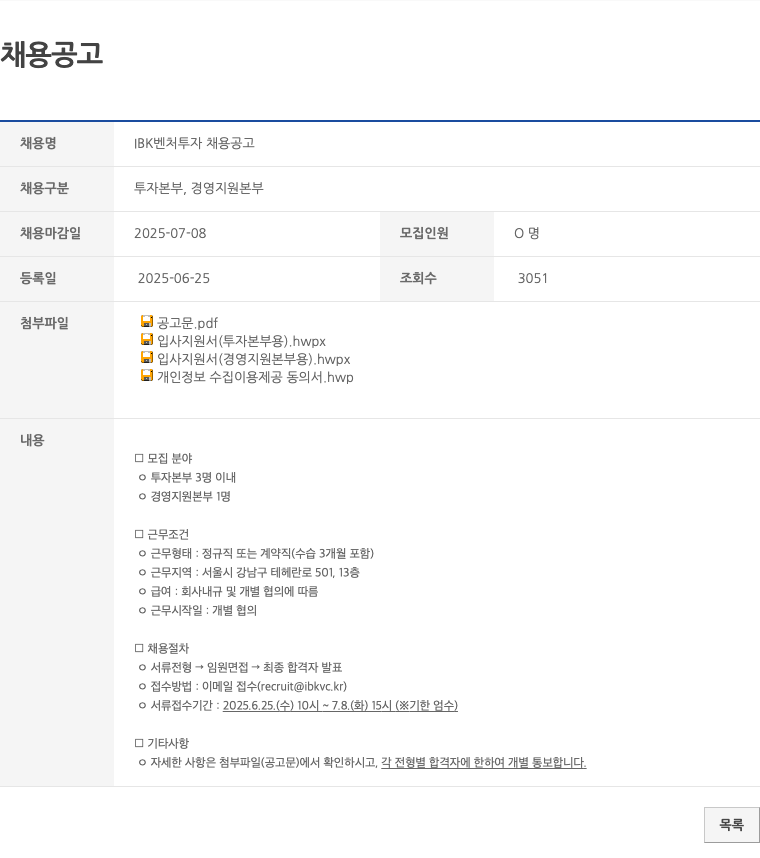760x858 pixels.
Task: Click the 기타사항 section heading
Action: pos(162,743)
